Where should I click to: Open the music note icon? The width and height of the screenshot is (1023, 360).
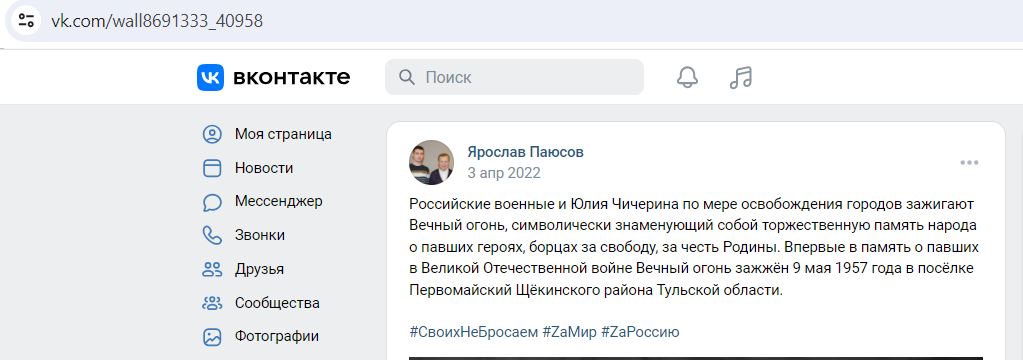pos(741,78)
